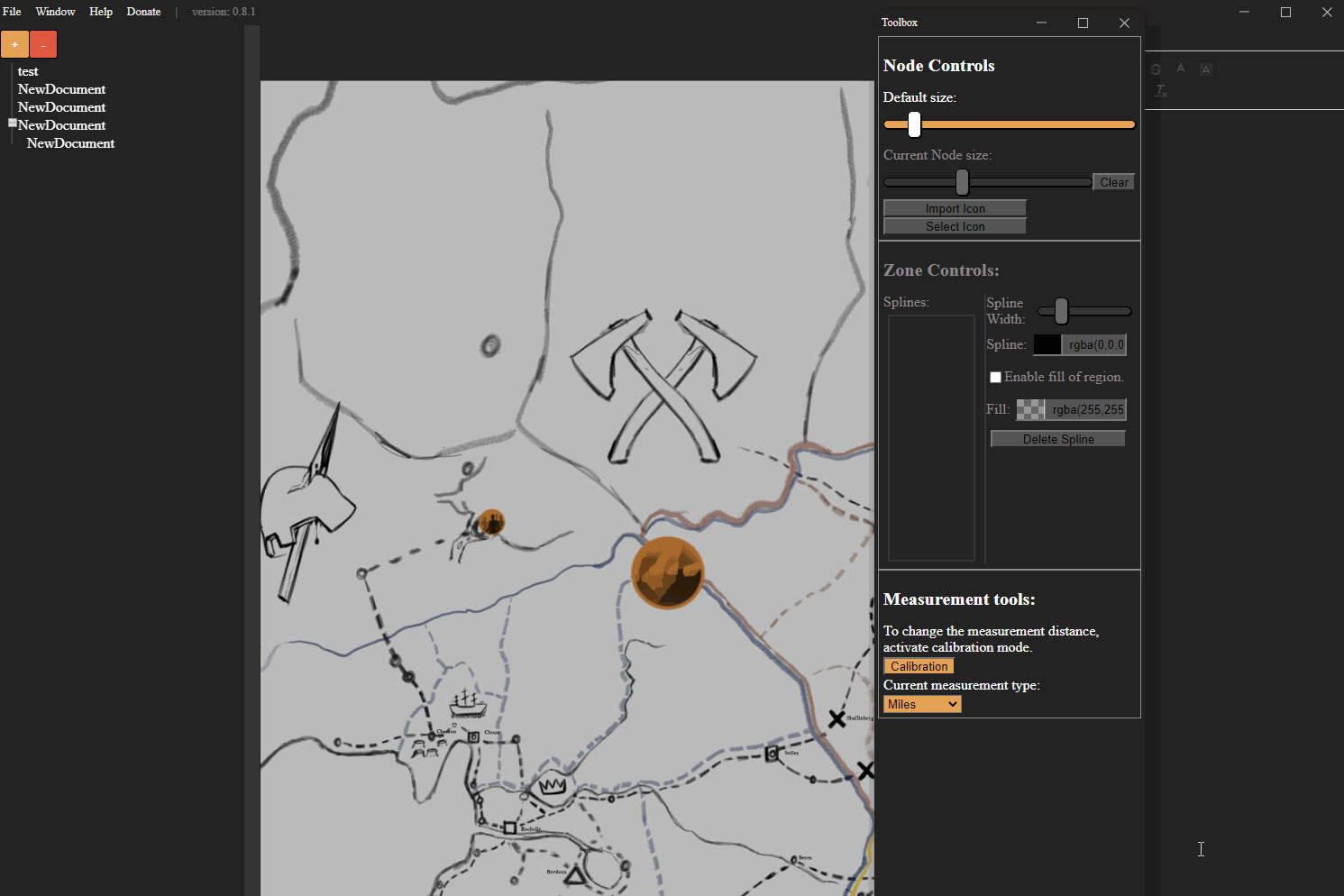Click the 'version: 0.8.1' text
The width and height of the screenshot is (1344, 896).
click(224, 12)
